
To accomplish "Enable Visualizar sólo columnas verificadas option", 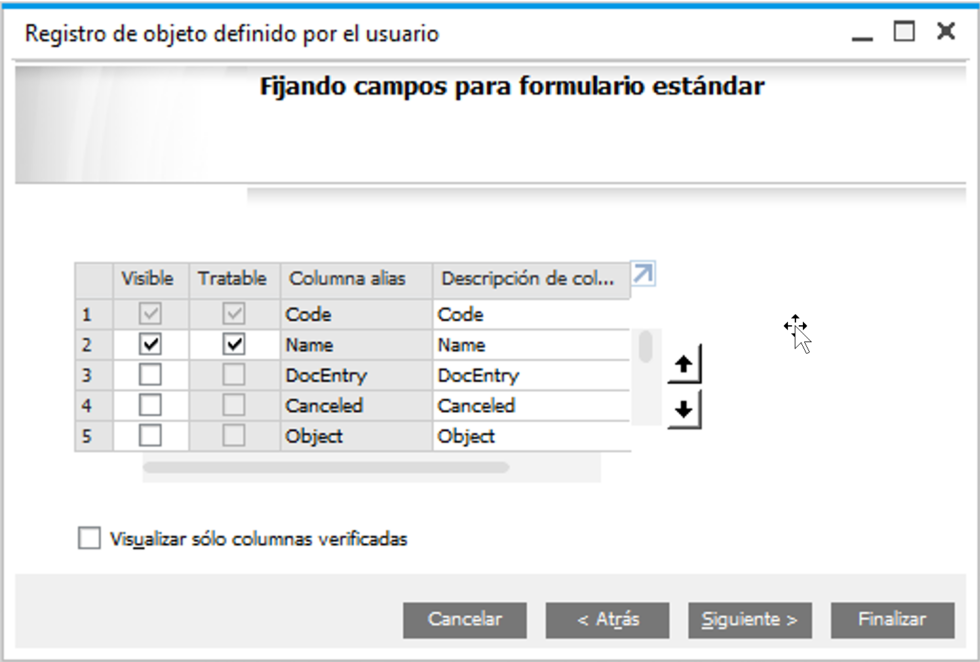I will pos(89,538).
